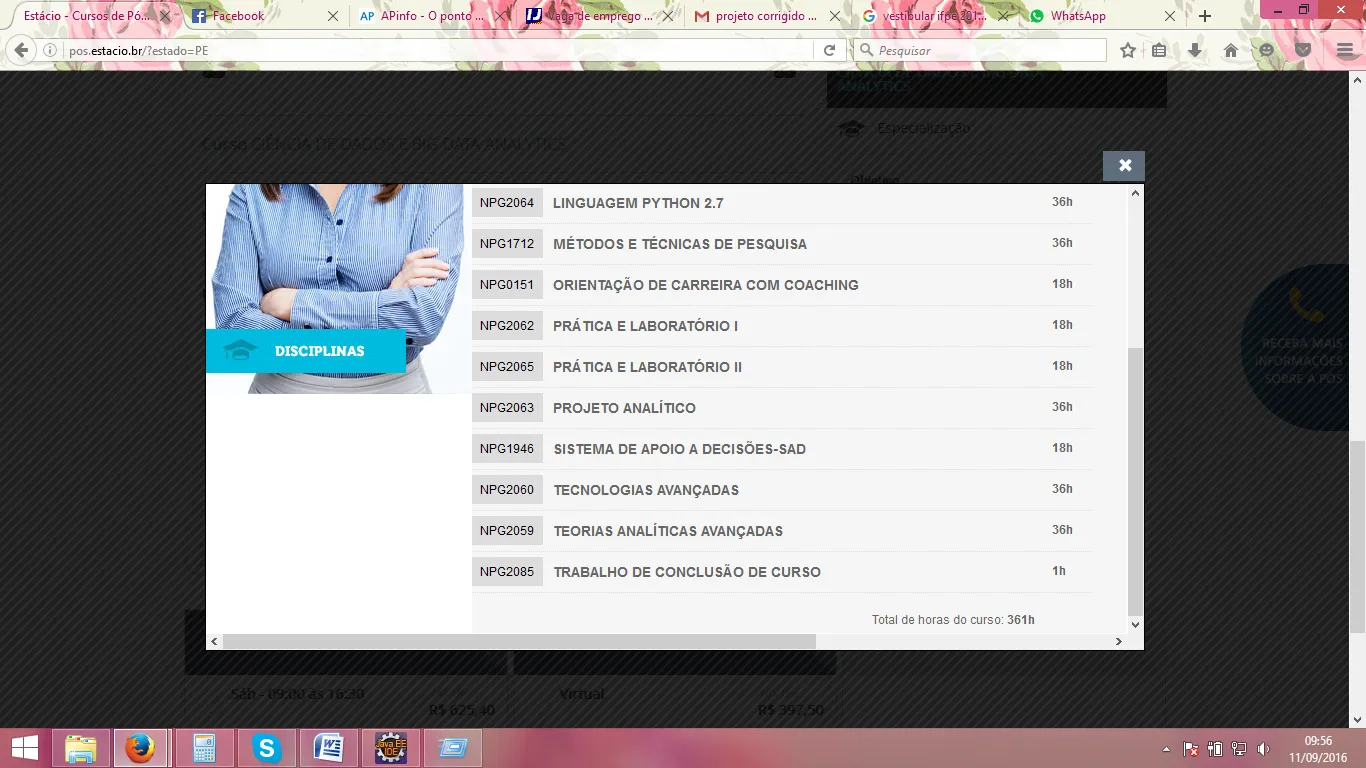Click the smiley face toolbar icon
This screenshot has height=768, width=1366.
(x=1266, y=50)
